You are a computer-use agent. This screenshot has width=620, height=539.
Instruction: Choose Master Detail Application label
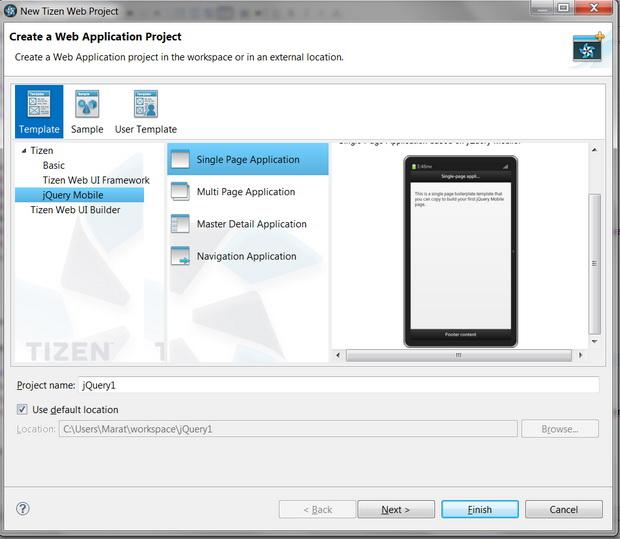251,224
